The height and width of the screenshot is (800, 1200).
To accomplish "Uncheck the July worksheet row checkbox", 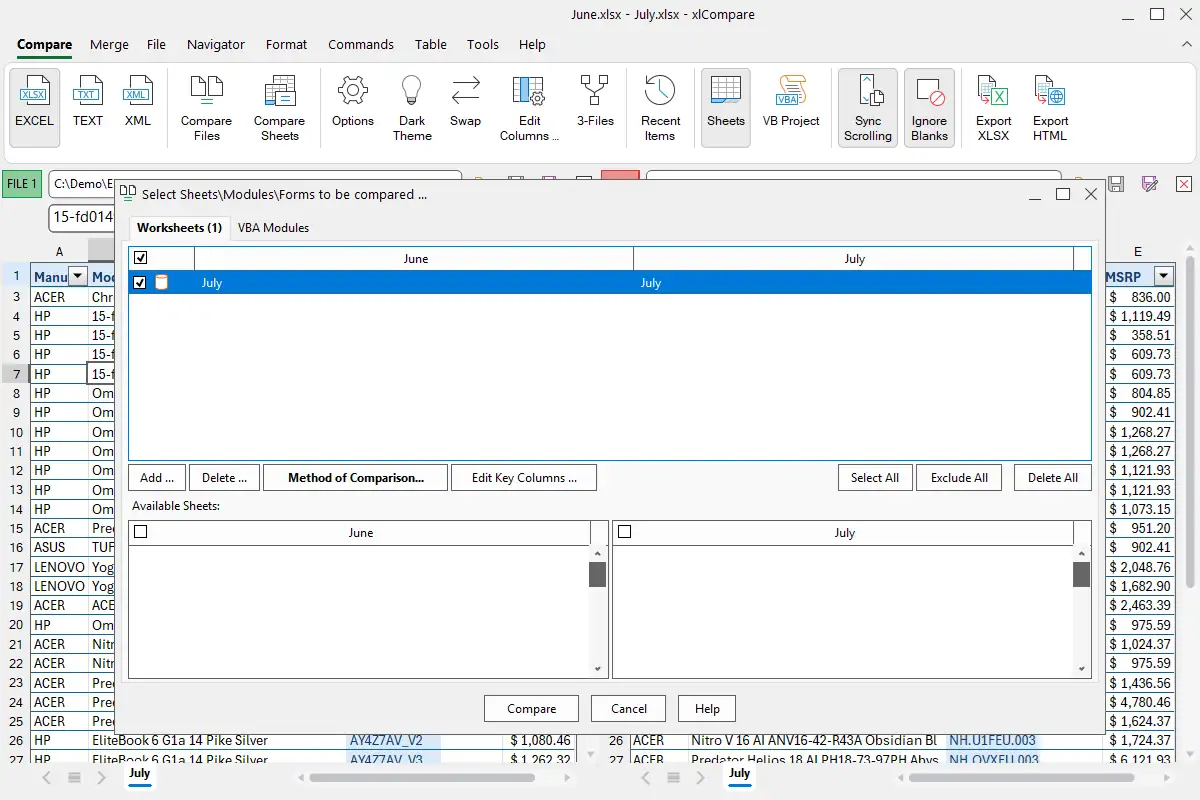I will 140,283.
